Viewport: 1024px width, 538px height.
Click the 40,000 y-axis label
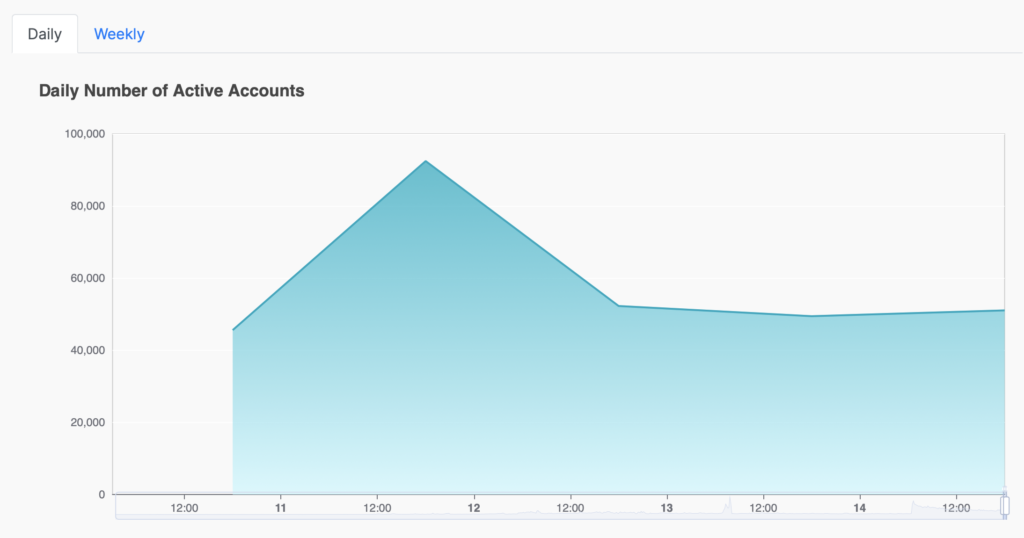tap(88, 351)
